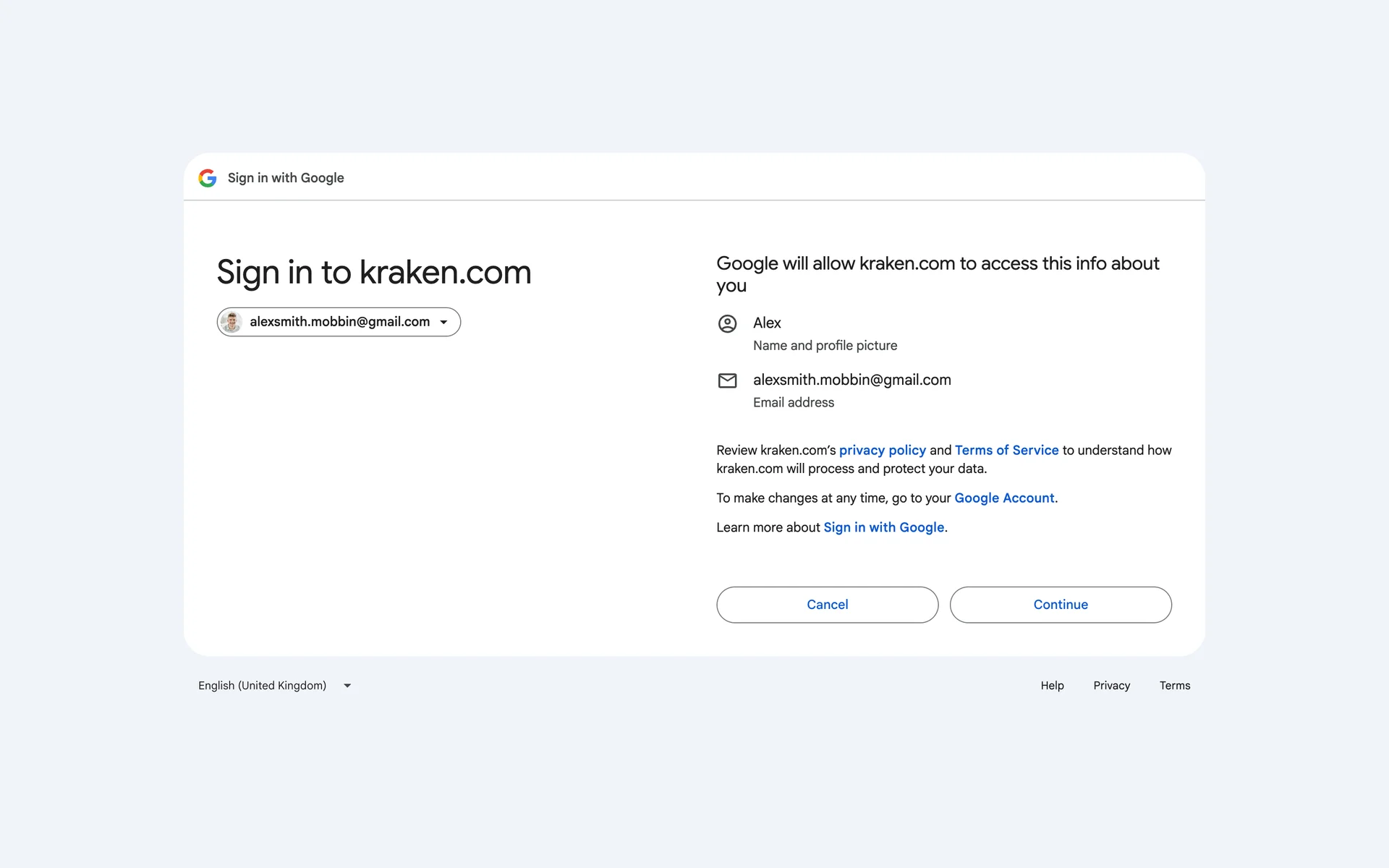The height and width of the screenshot is (868, 1389).
Task: Click the email address entry in info list
Action: click(x=851, y=390)
